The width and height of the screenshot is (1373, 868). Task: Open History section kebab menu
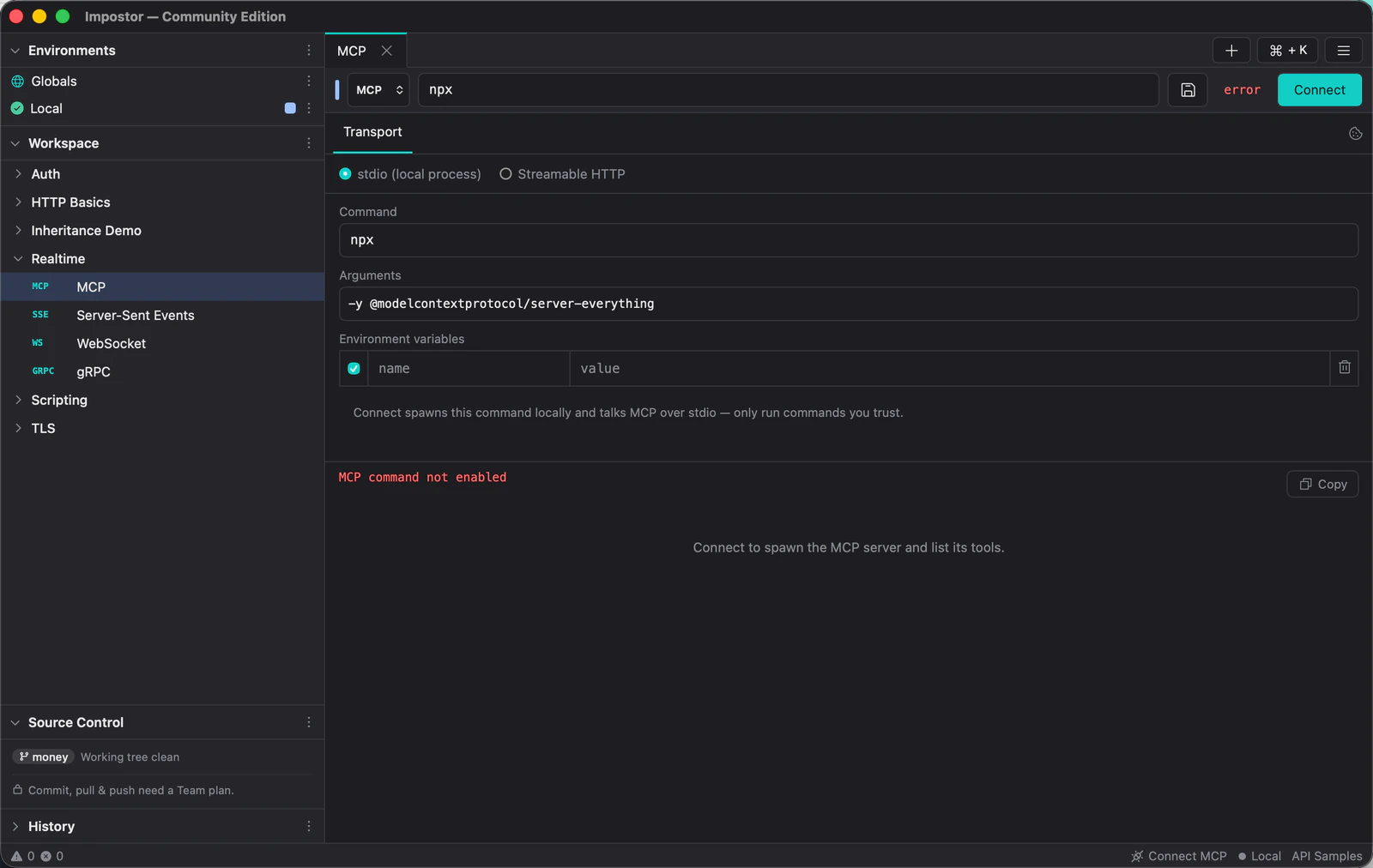pos(309,826)
